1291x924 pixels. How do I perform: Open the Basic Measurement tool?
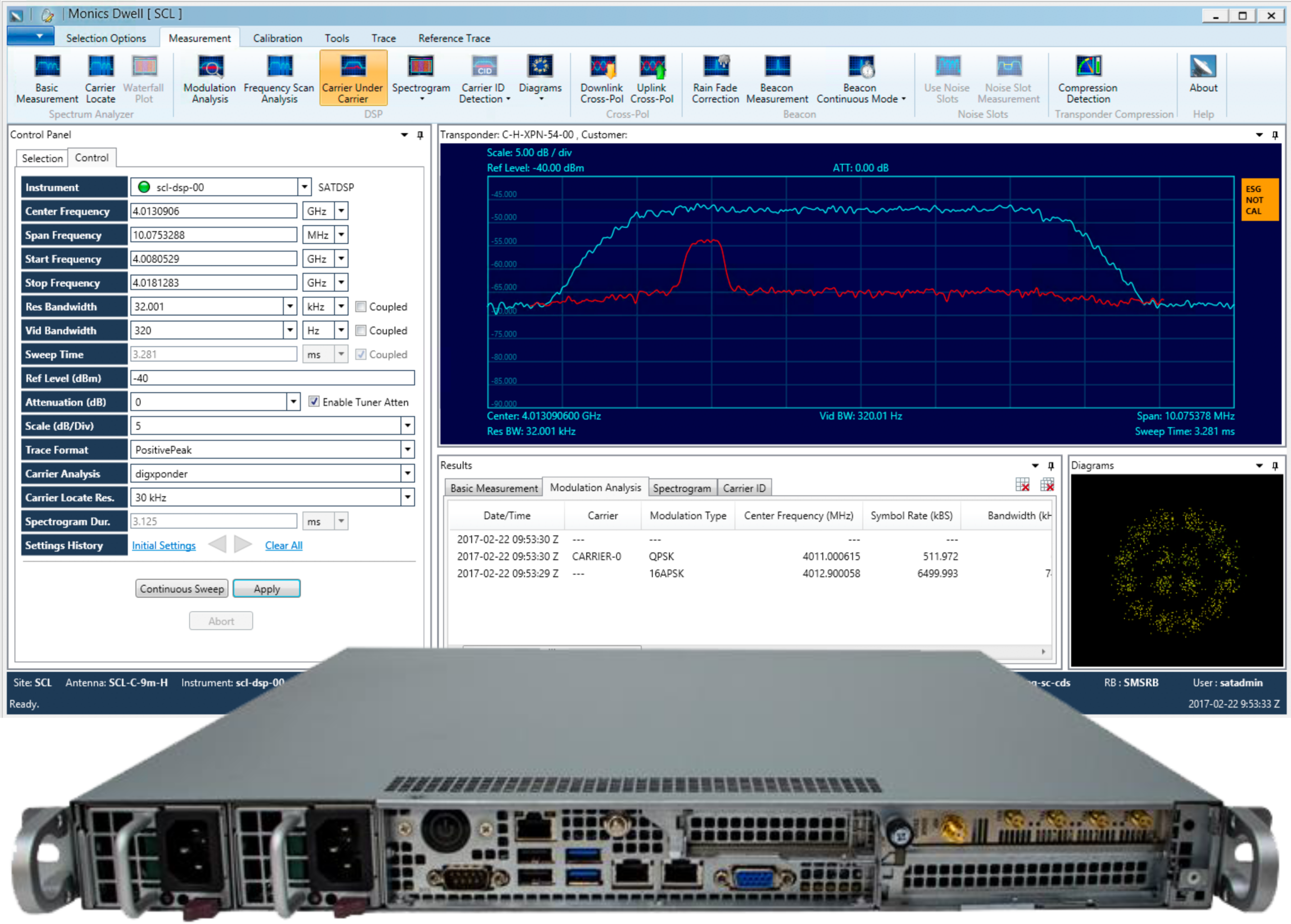47,79
